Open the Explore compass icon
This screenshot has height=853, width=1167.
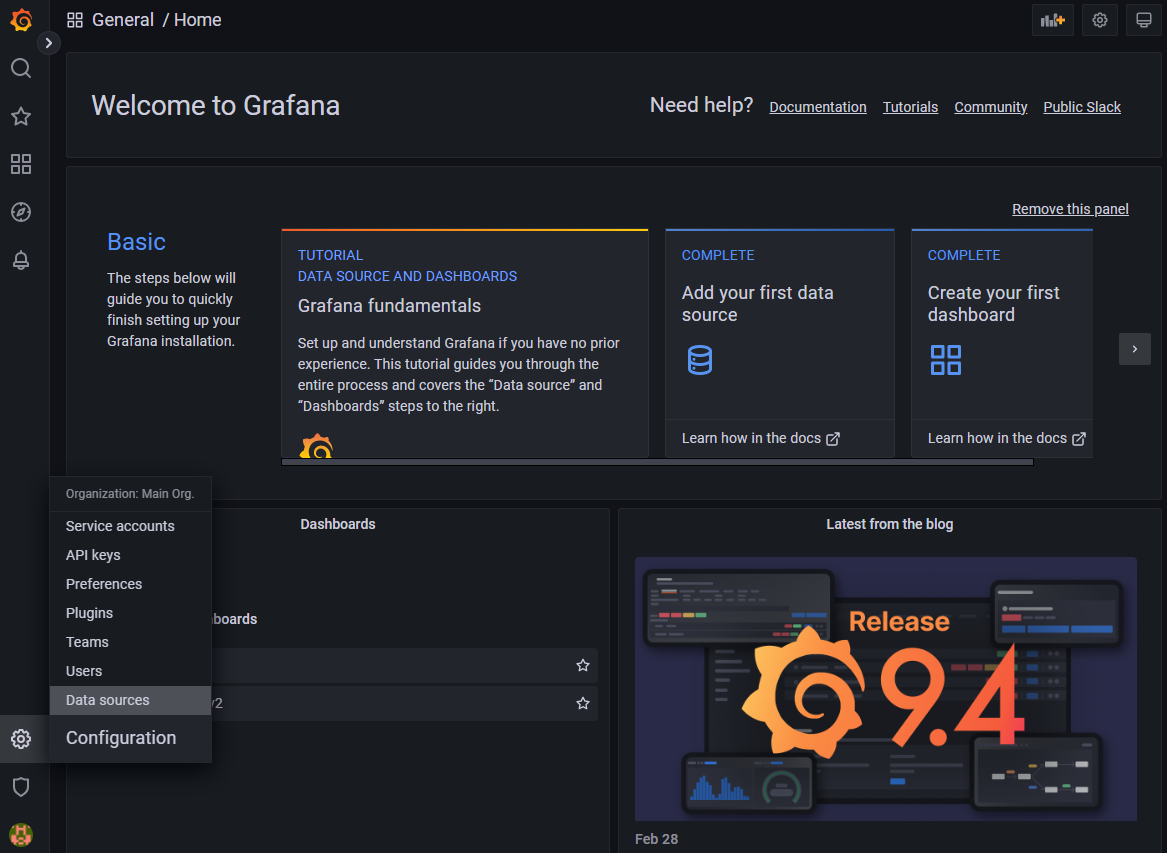click(x=21, y=212)
